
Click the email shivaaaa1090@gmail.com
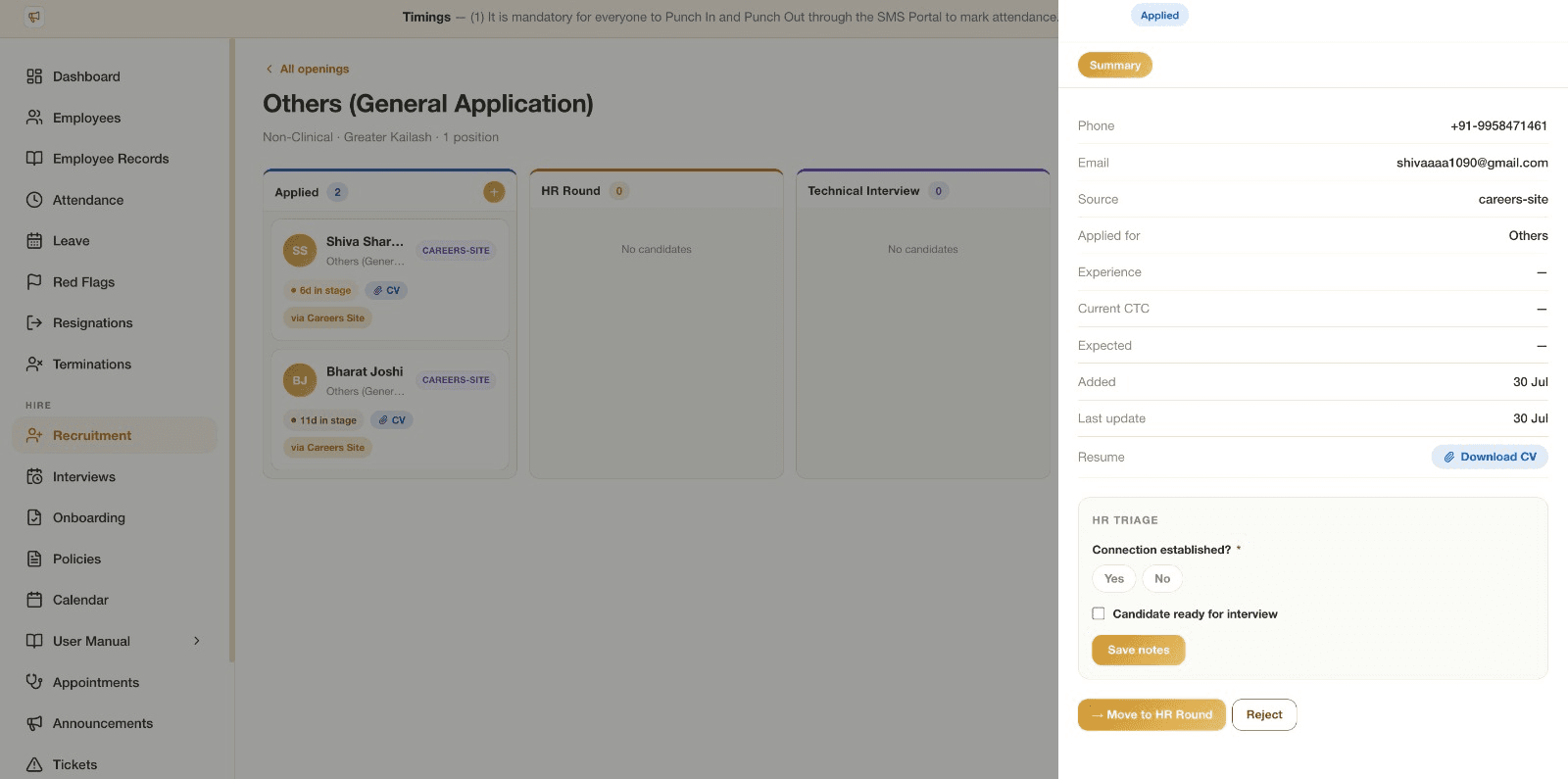click(1472, 163)
